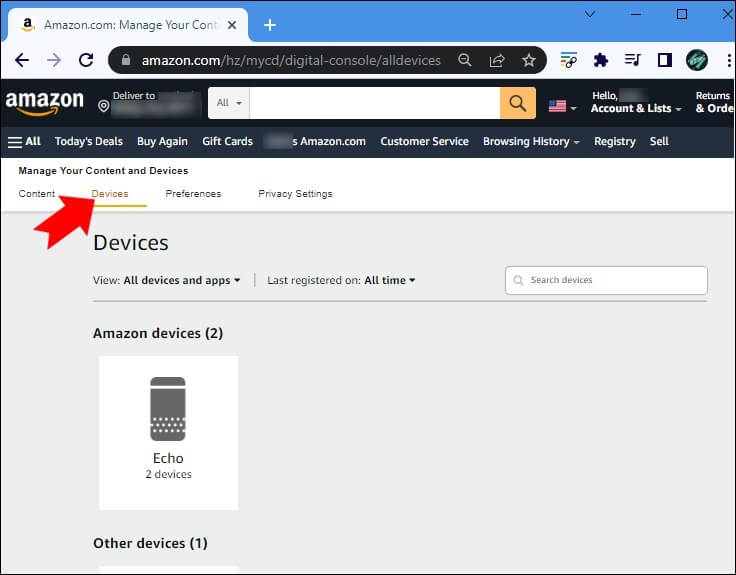Click the Other devices (1) heading
736x575 pixels.
[x=150, y=543]
